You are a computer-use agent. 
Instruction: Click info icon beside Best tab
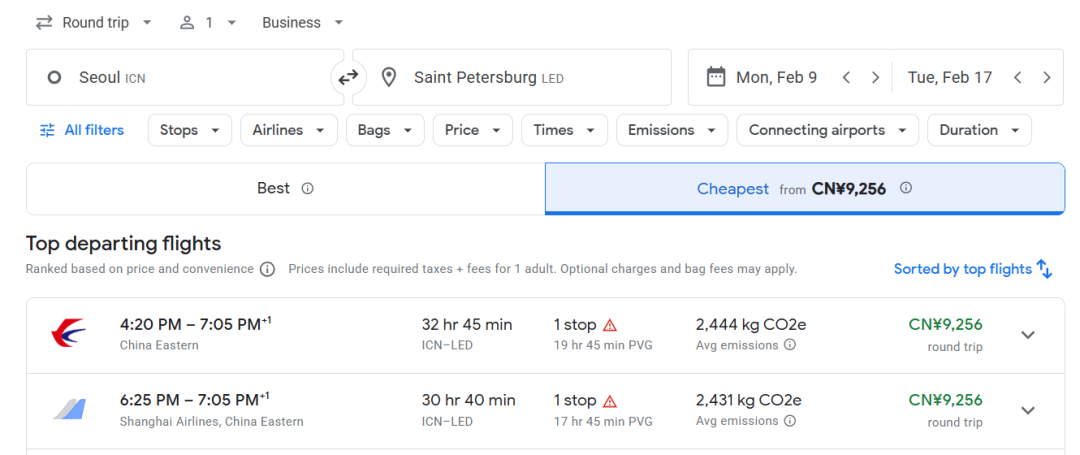308,188
